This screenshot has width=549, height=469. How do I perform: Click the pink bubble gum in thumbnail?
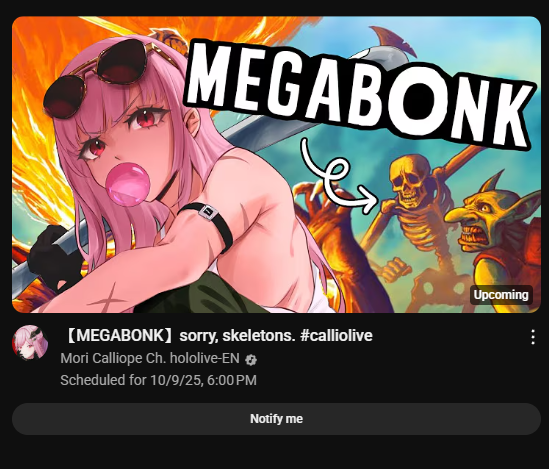point(128,183)
